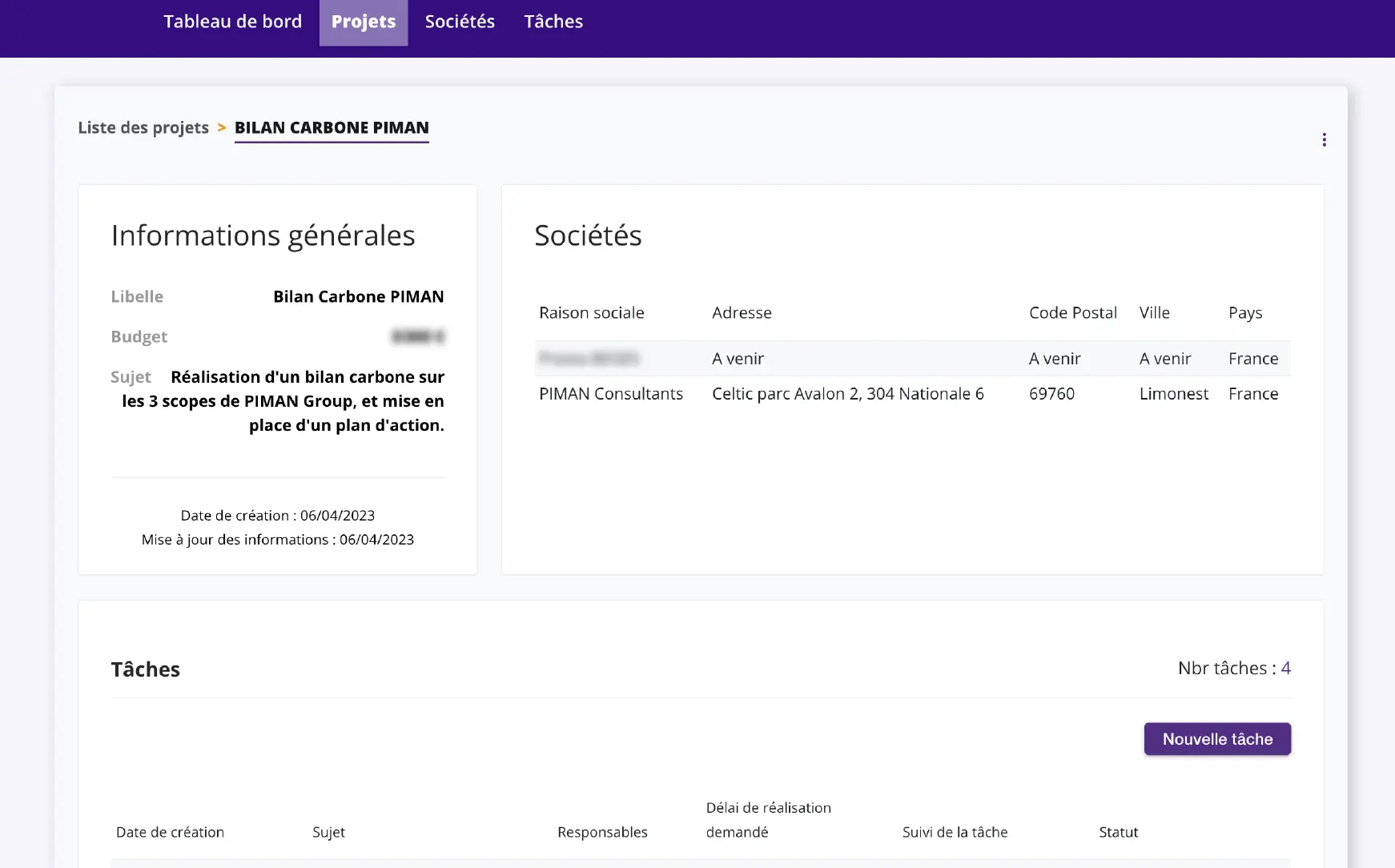The width and height of the screenshot is (1395, 868).
Task: Click Suivi de la tâche header
Action: pos(955,833)
